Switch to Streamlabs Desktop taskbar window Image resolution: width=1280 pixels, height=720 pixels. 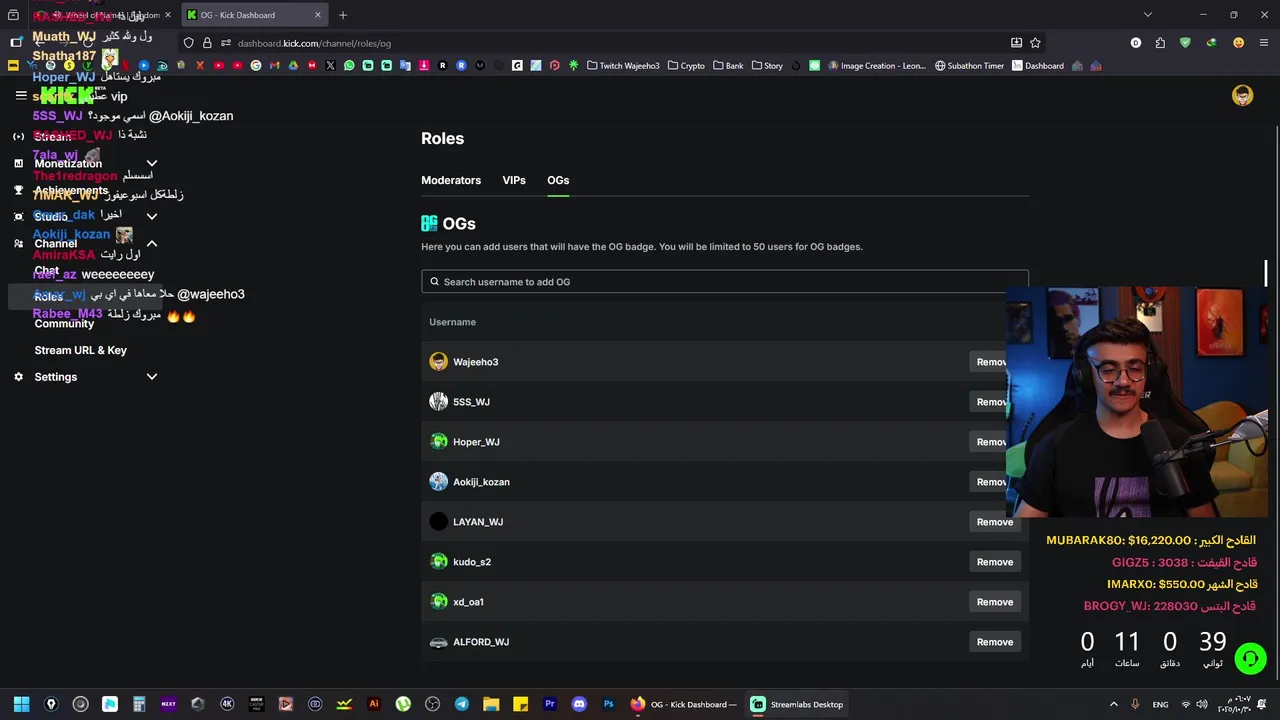(797, 704)
